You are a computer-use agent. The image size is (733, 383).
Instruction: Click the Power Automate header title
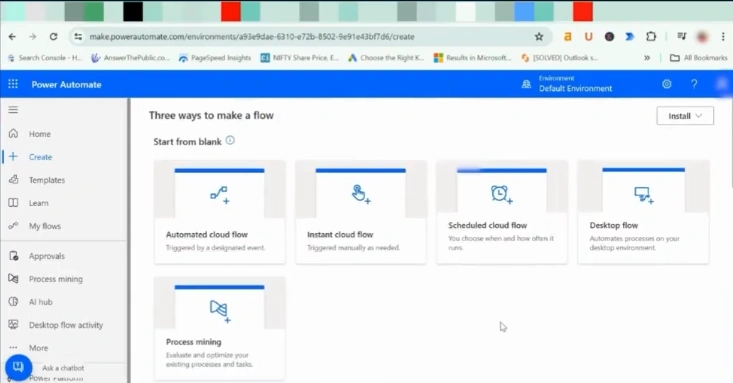(66, 84)
